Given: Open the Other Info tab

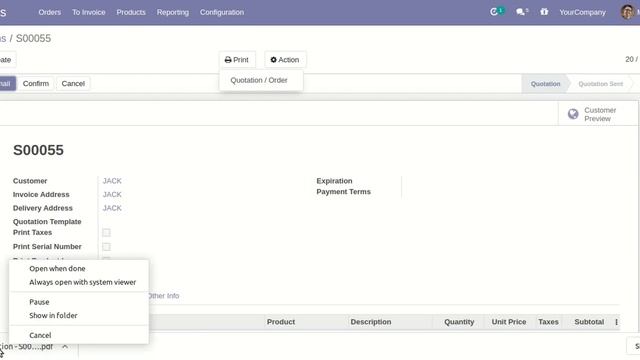Looking at the screenshot, I should point(163,296).
